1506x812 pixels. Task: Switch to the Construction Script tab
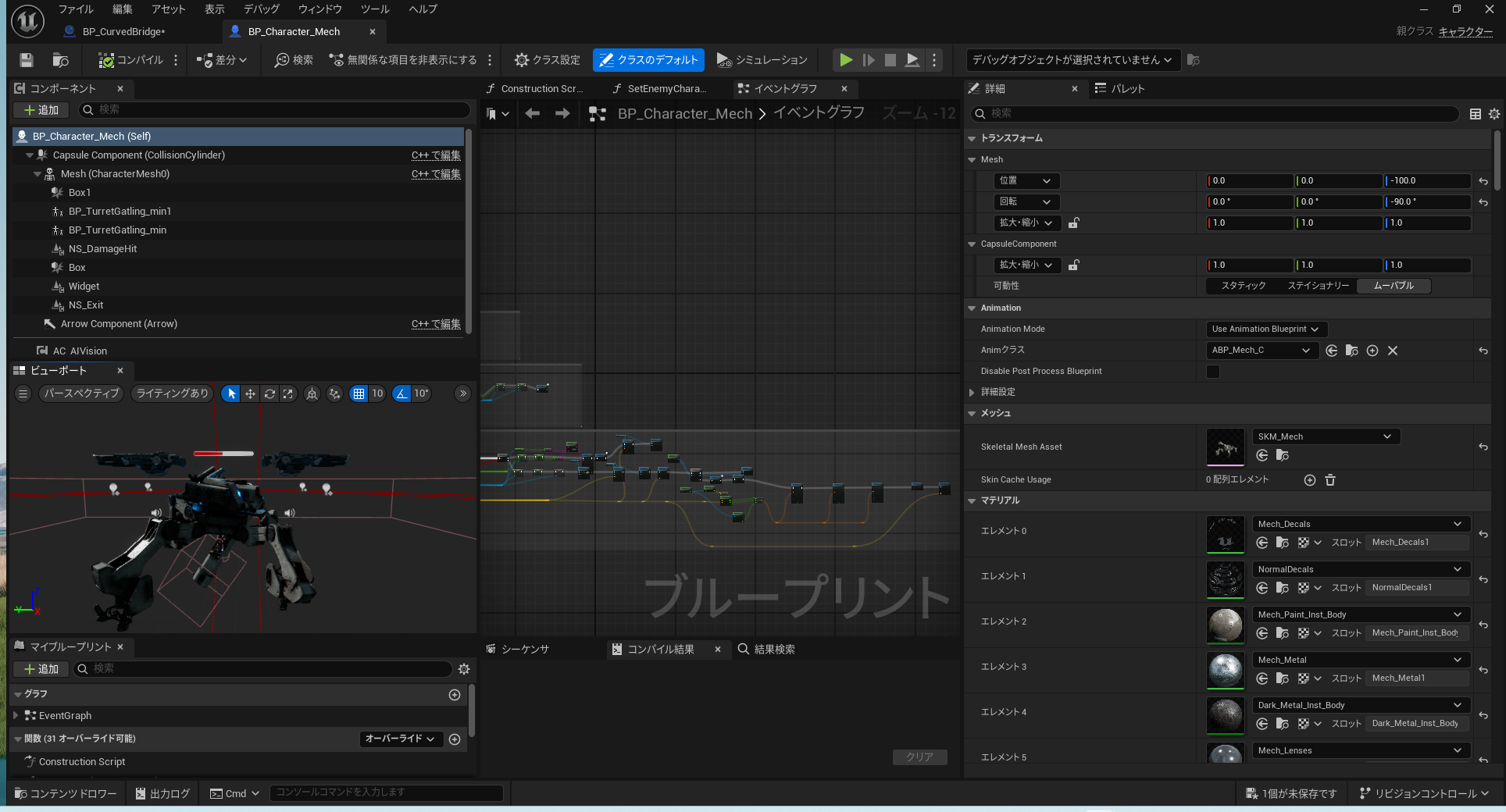click(x=534, y=89)
